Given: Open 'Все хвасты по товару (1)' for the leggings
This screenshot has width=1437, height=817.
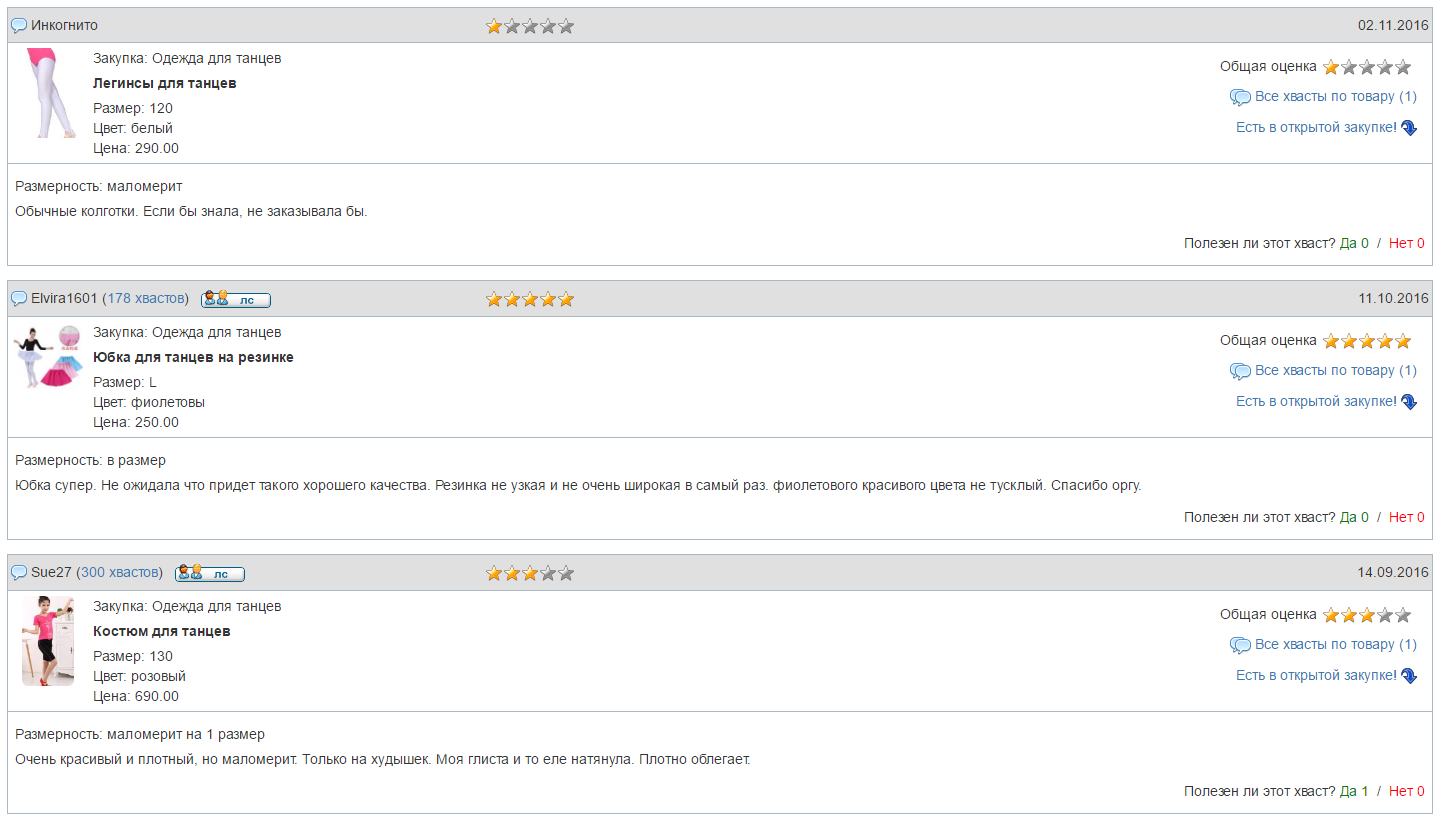Looking at the screenshot, I should coord(1336,96).
